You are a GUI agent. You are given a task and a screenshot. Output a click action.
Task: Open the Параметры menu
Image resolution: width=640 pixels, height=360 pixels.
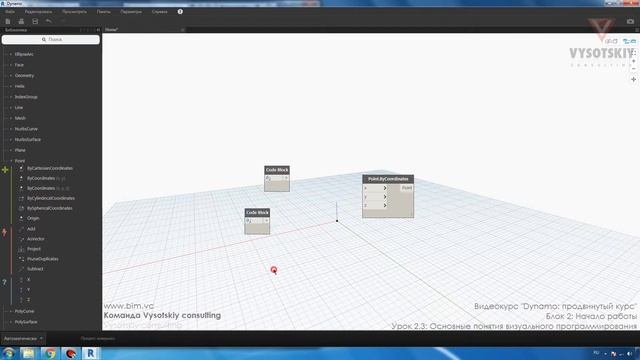pyautogui.click(x=131, y=12)
